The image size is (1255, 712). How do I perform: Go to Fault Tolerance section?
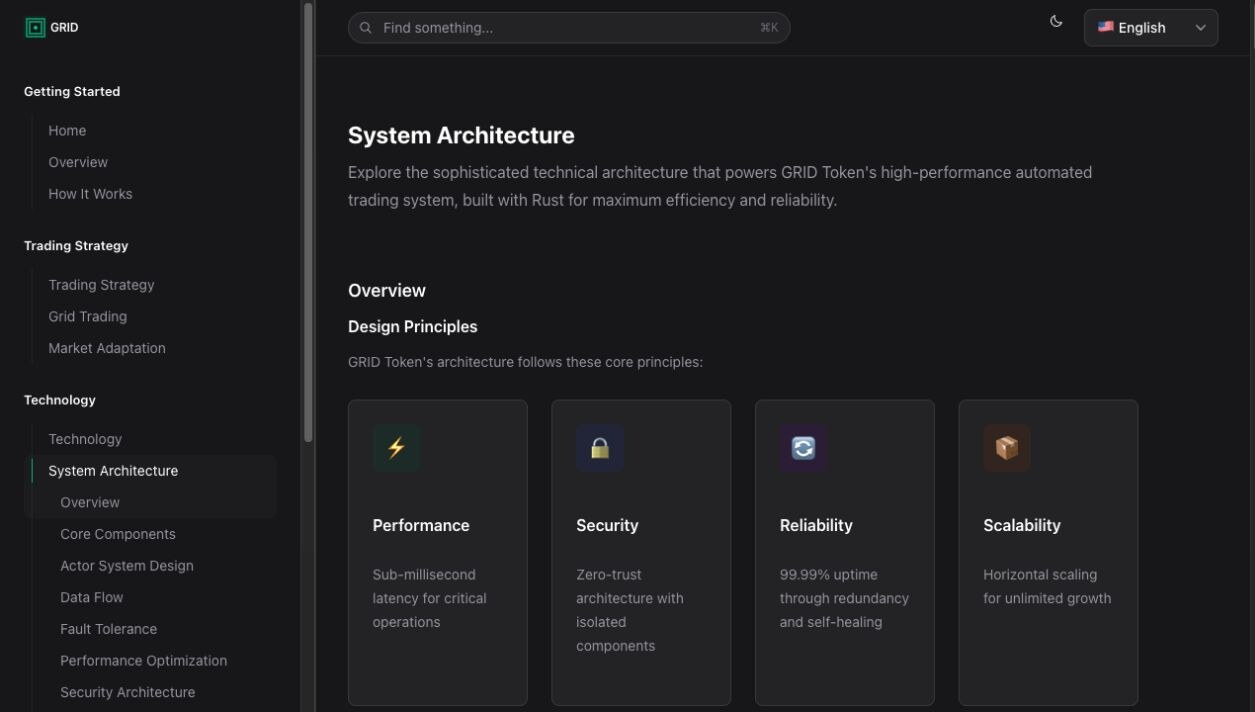pos(108,629)
